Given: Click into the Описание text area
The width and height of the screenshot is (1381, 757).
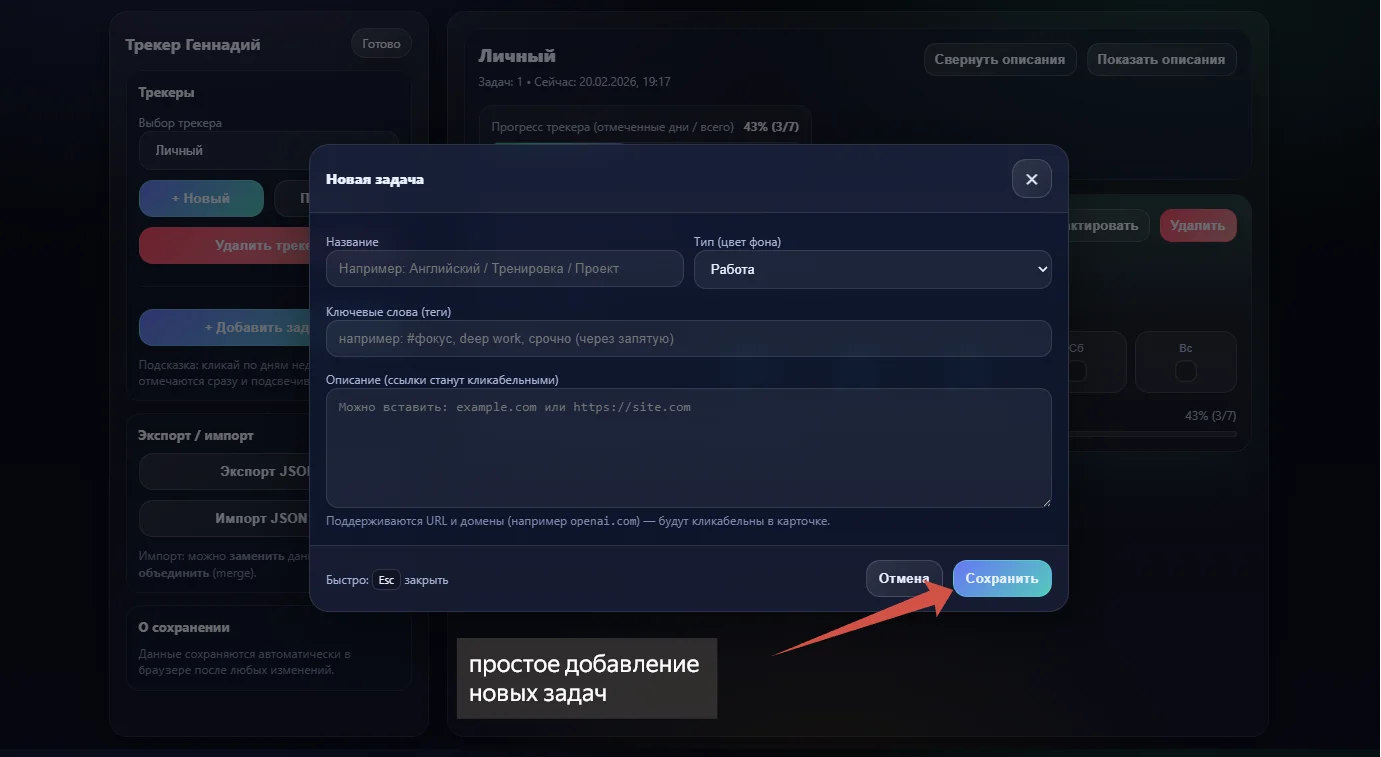Looking at the screenshot, I should [x=689, y=448].
